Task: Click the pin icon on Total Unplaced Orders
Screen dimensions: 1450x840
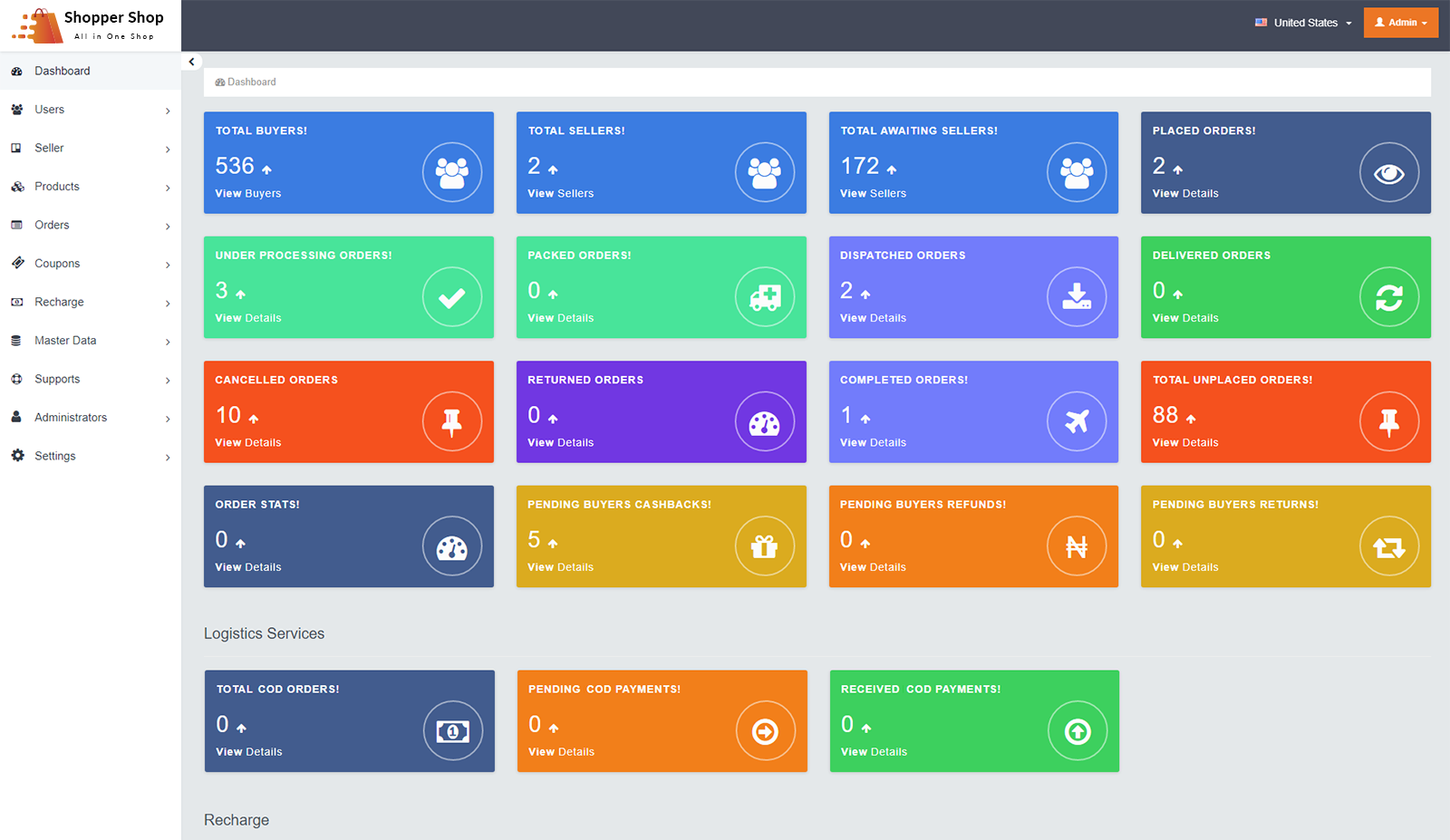Action: pos(1389,421)
